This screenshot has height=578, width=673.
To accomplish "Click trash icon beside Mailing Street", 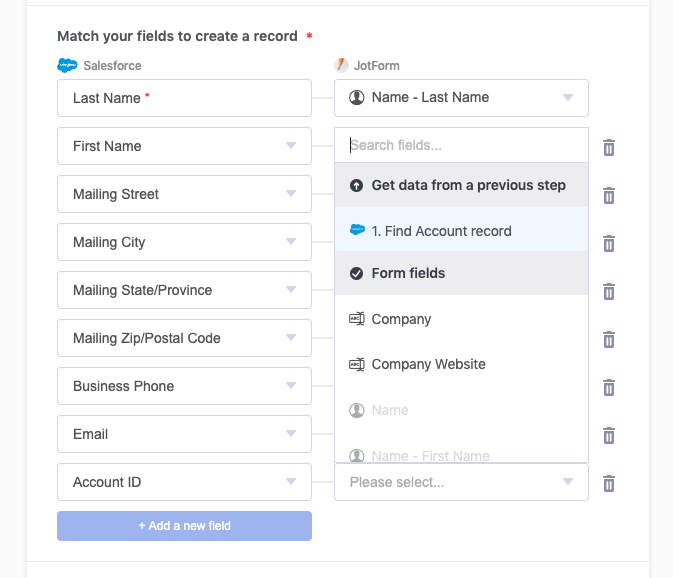I will pos(608,196).
